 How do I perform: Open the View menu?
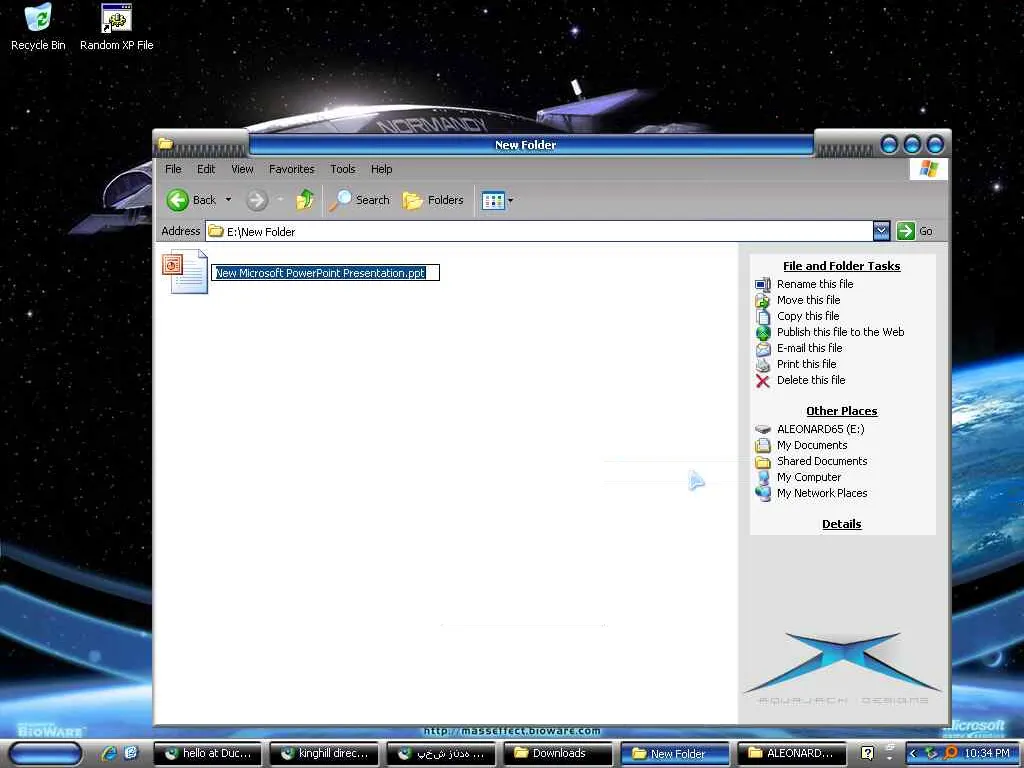(x=242, y=169)
